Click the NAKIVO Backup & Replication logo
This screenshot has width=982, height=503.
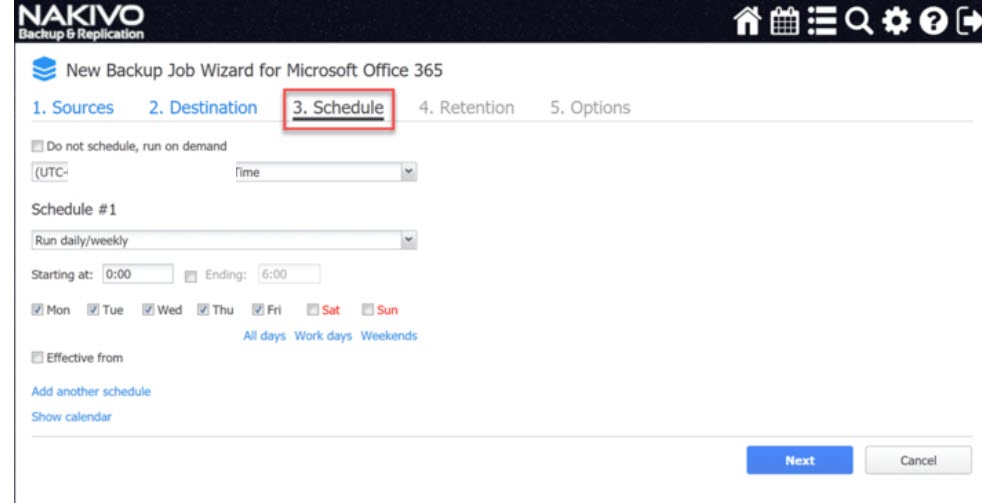(x=81, y=21)
